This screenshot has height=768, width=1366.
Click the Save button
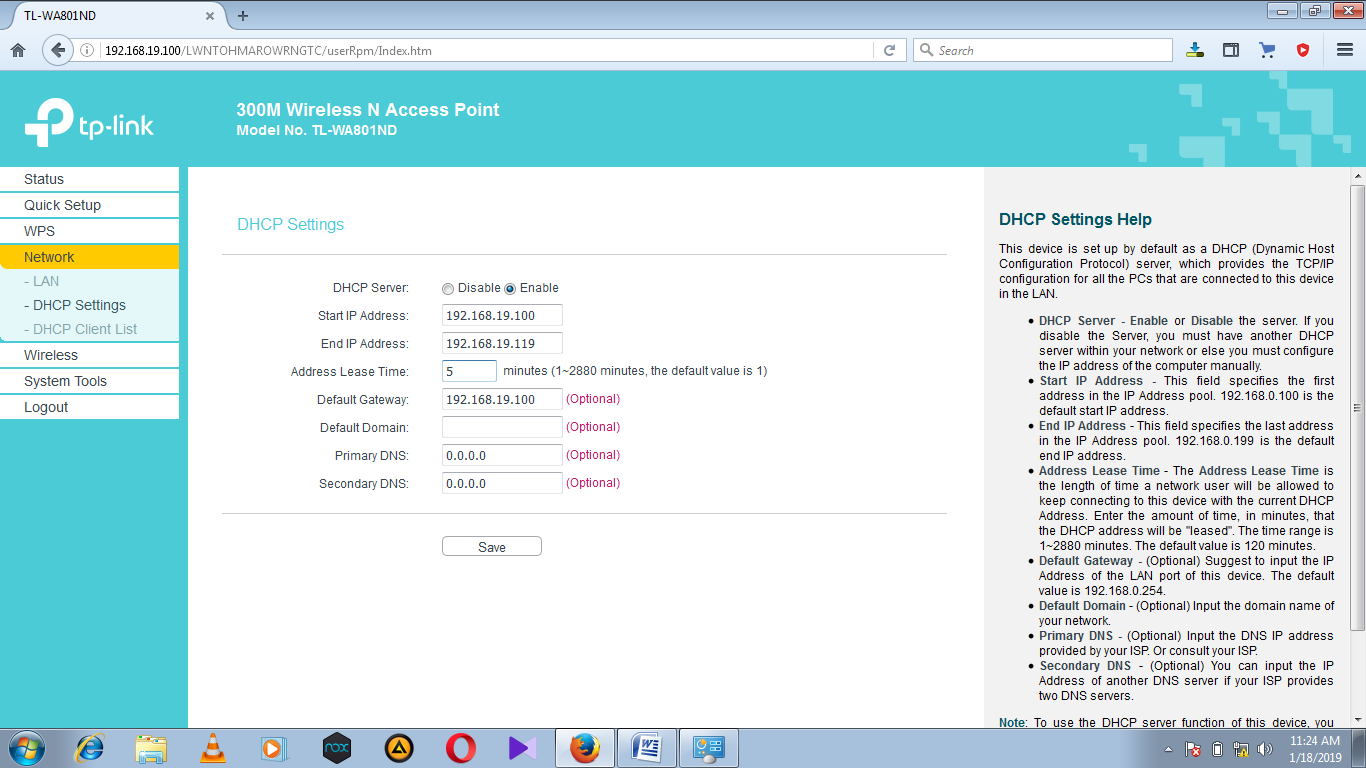(492, 546)
